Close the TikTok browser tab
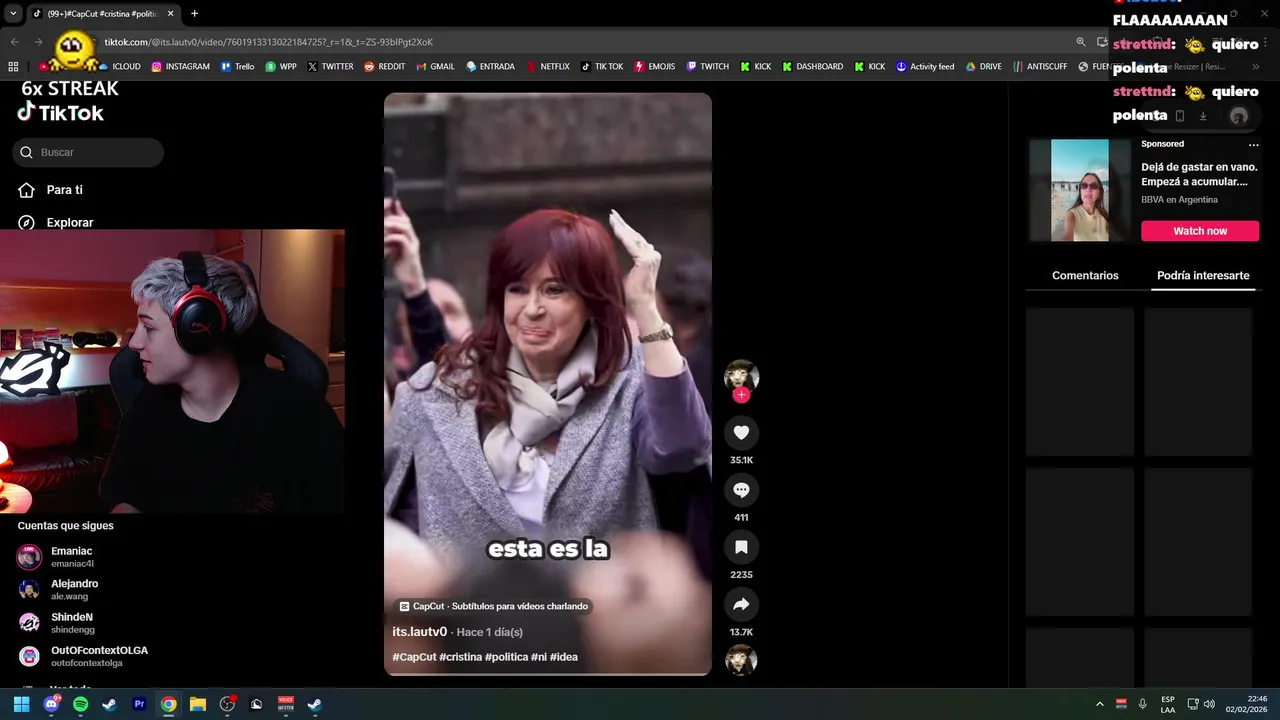 (171, 14)
